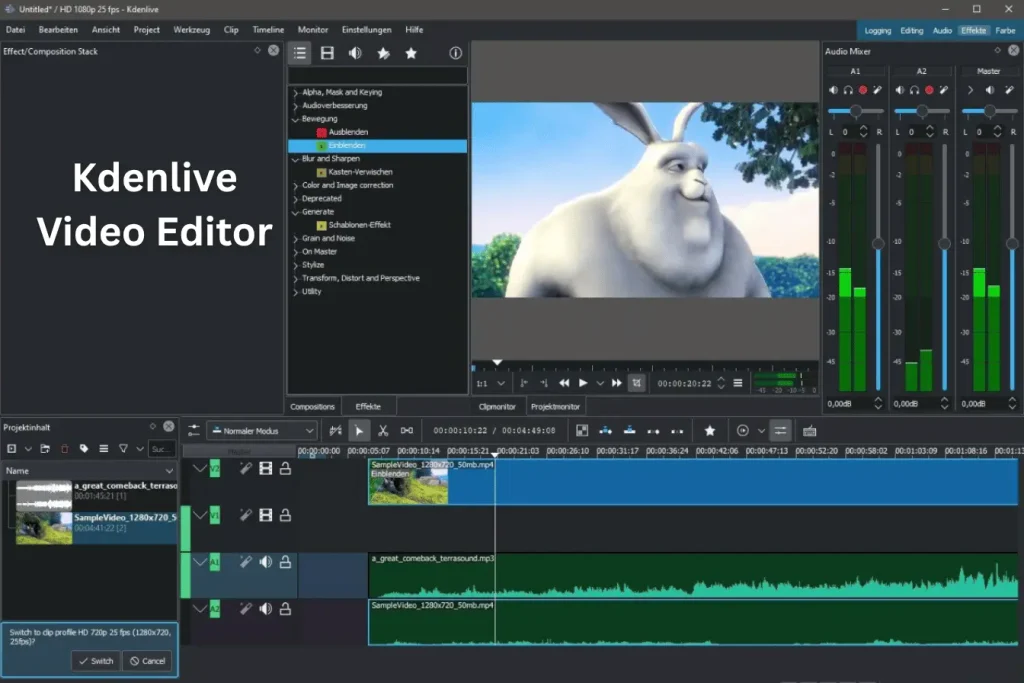Rewind playback in the monitor
The image size is (1024, 683).
(564, 383)
